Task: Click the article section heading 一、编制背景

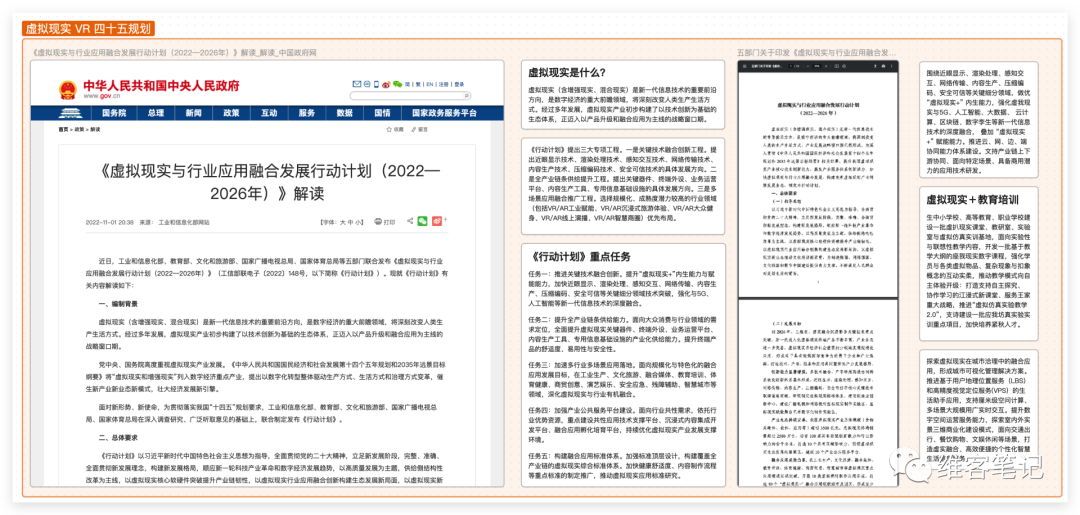Action: pos(118,304)
